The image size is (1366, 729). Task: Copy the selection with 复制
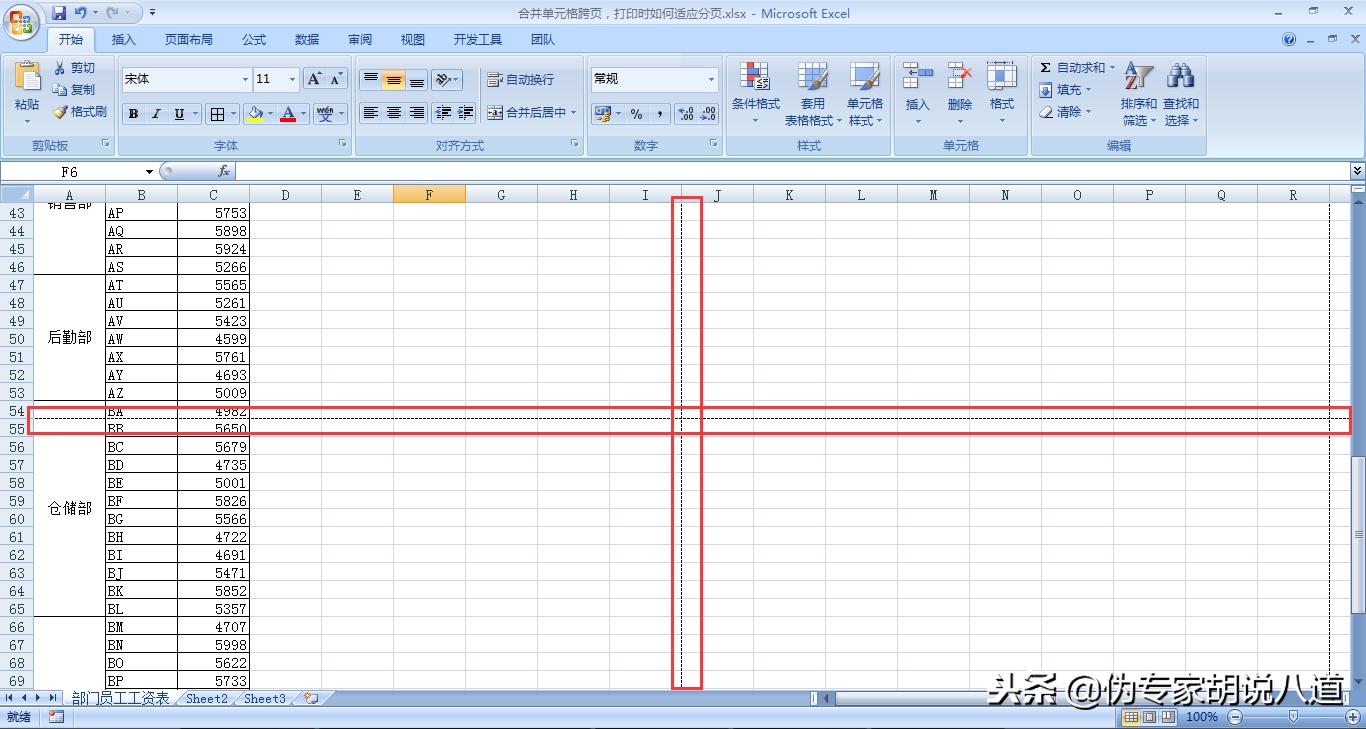point(75,90)
